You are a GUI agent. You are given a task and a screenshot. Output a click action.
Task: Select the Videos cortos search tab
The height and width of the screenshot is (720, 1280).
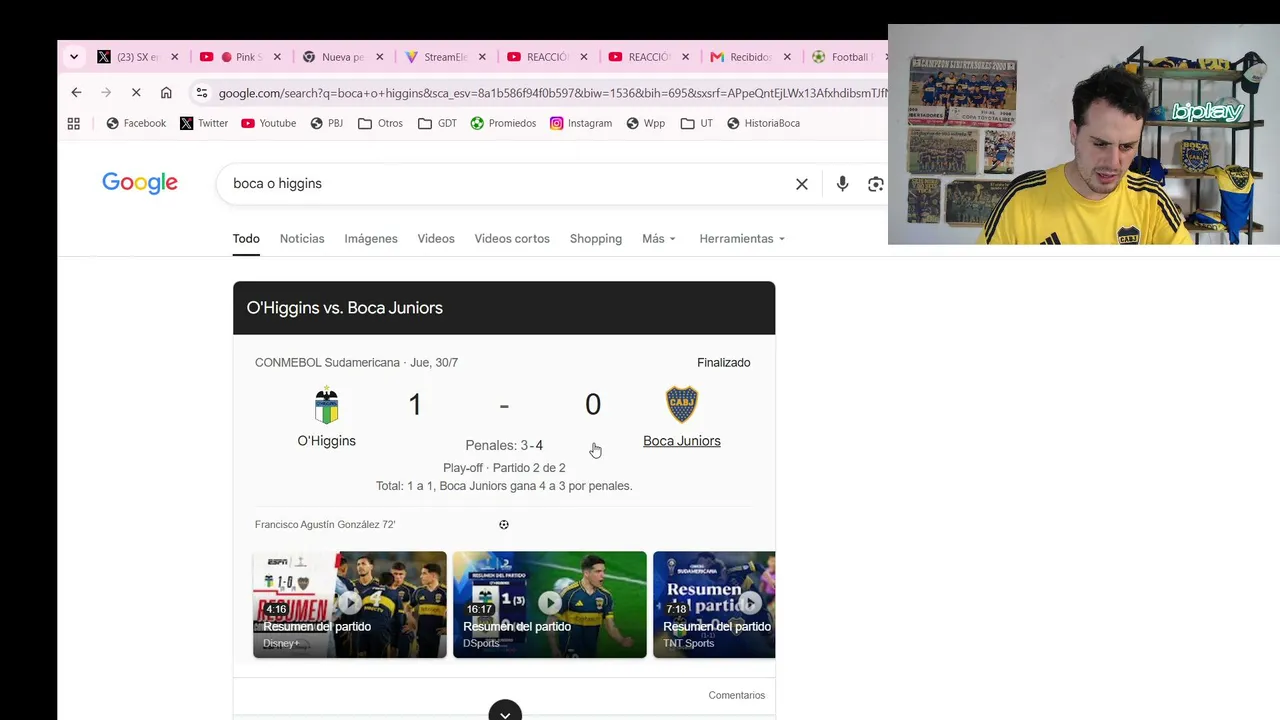(512, 239)
